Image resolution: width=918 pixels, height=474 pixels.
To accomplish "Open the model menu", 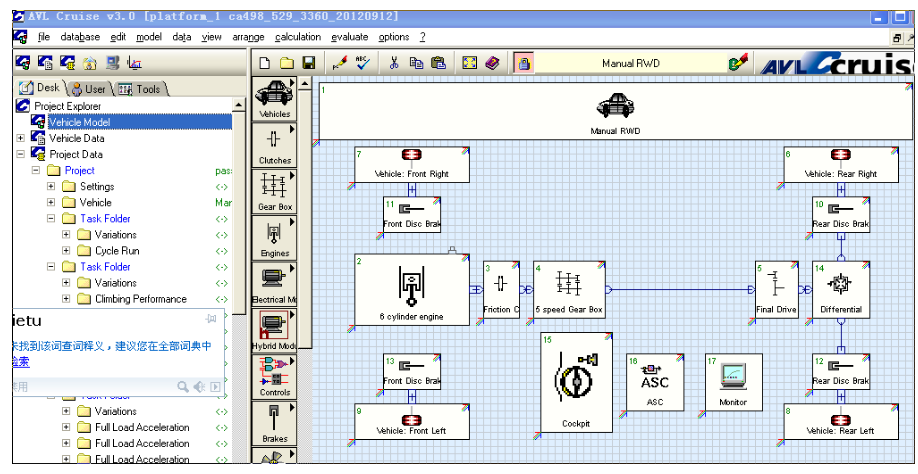I will pos(149,37).
